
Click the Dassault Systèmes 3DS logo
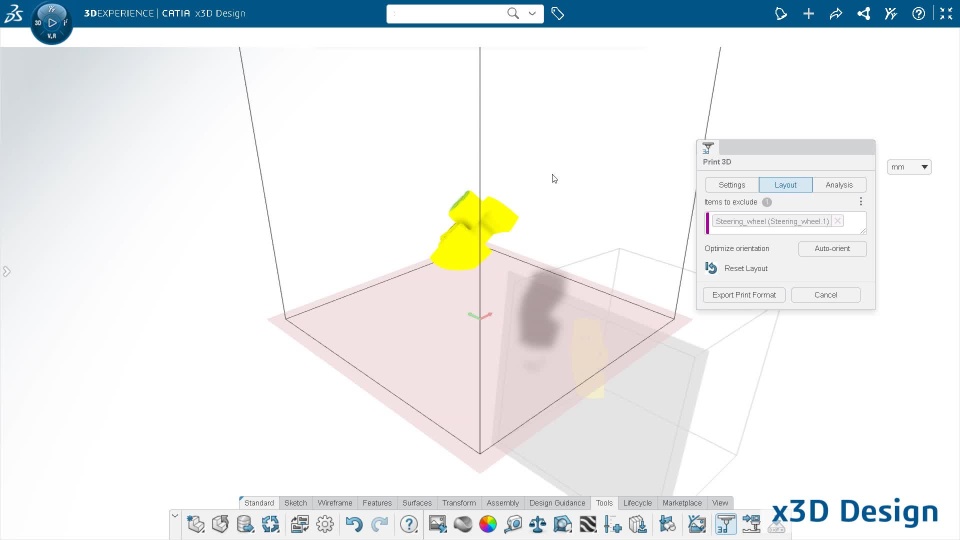(x=13, y=13)
